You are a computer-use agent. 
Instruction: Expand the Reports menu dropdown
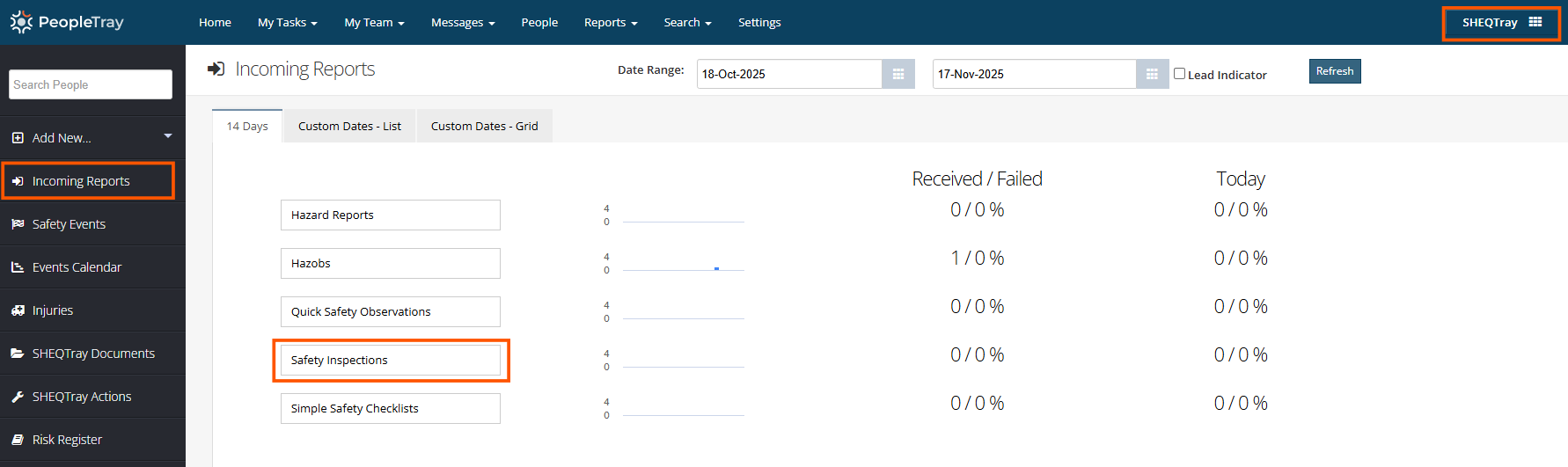(610, 23)
